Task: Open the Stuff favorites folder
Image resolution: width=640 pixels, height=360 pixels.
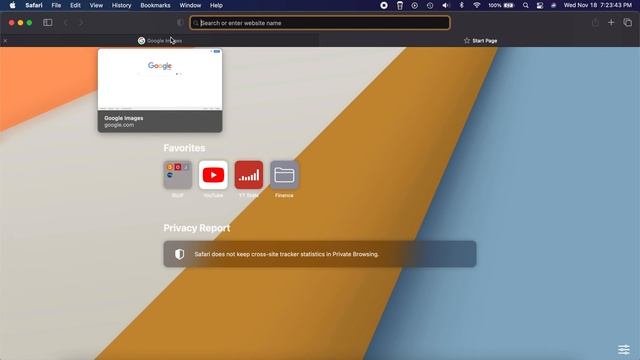Action: [178, 175]
